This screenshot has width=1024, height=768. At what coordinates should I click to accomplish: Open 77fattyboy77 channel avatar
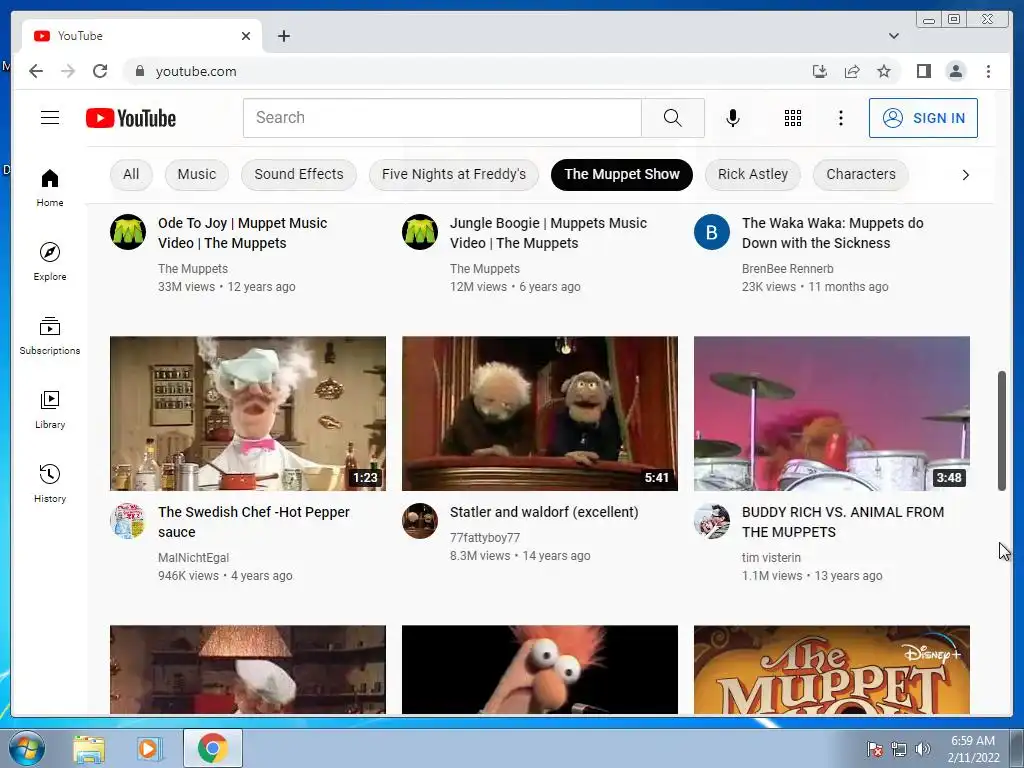419,520
